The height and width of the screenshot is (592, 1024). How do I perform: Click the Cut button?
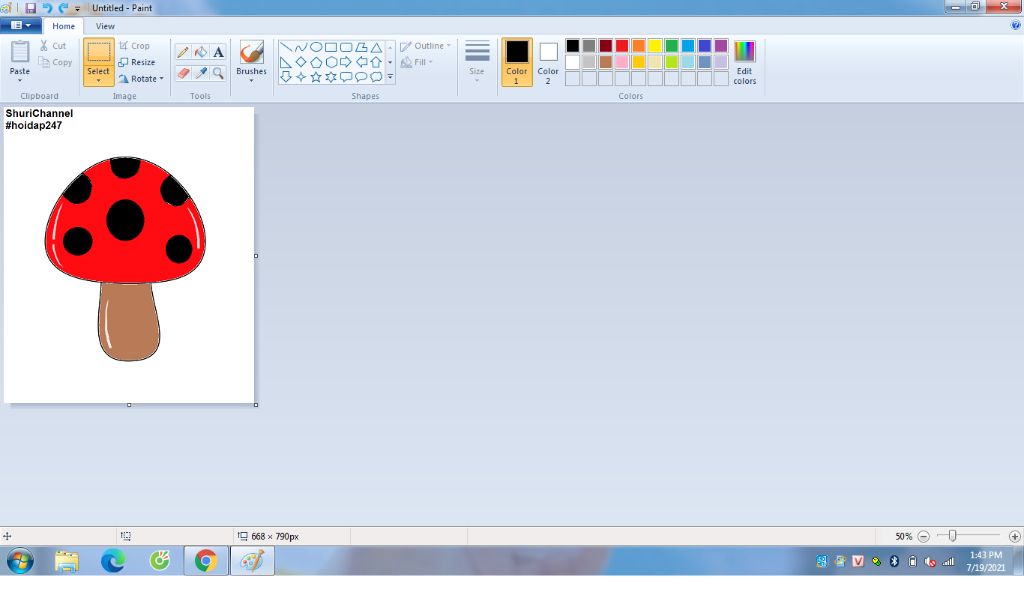tap(53, 46)
